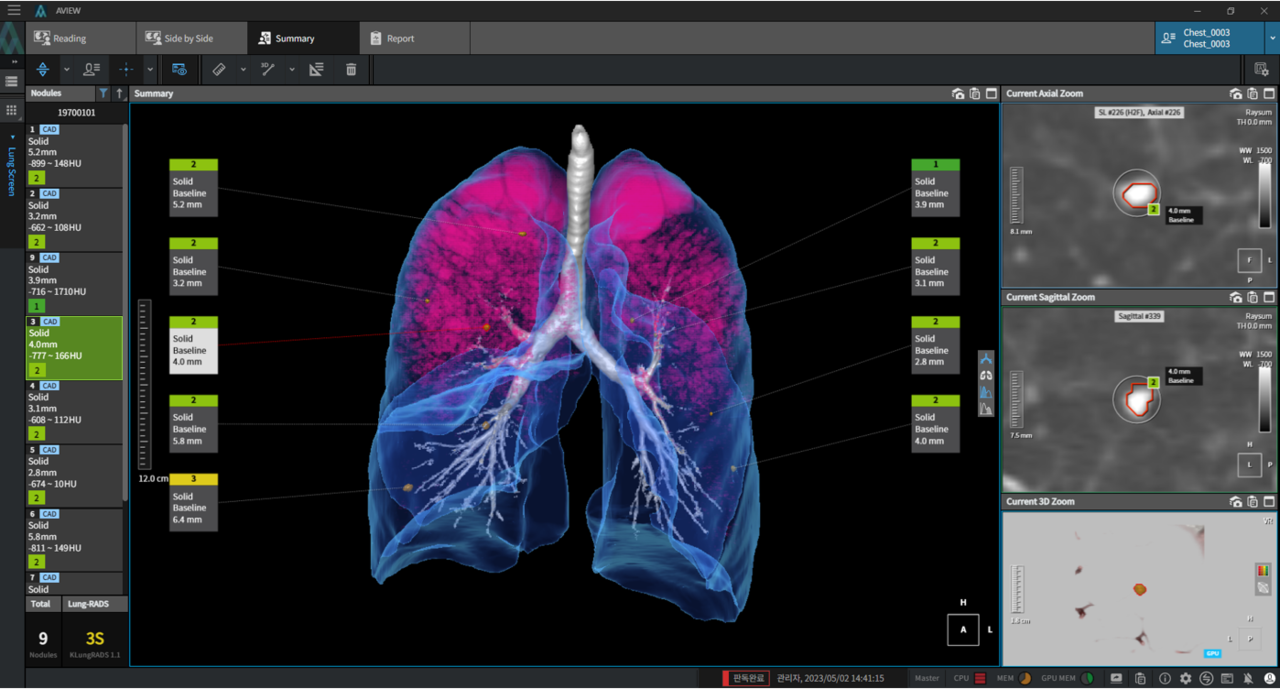
Task: Open the Chest_0003 patient dropdown arrow
Action: coord(1272,38)
